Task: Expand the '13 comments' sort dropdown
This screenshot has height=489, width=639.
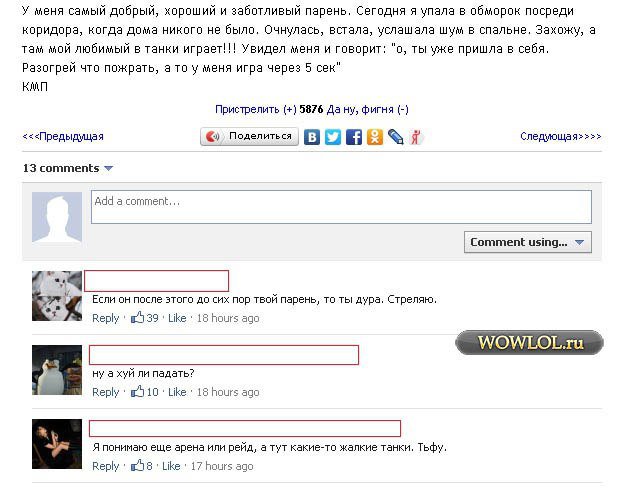Action: (108, 168)
